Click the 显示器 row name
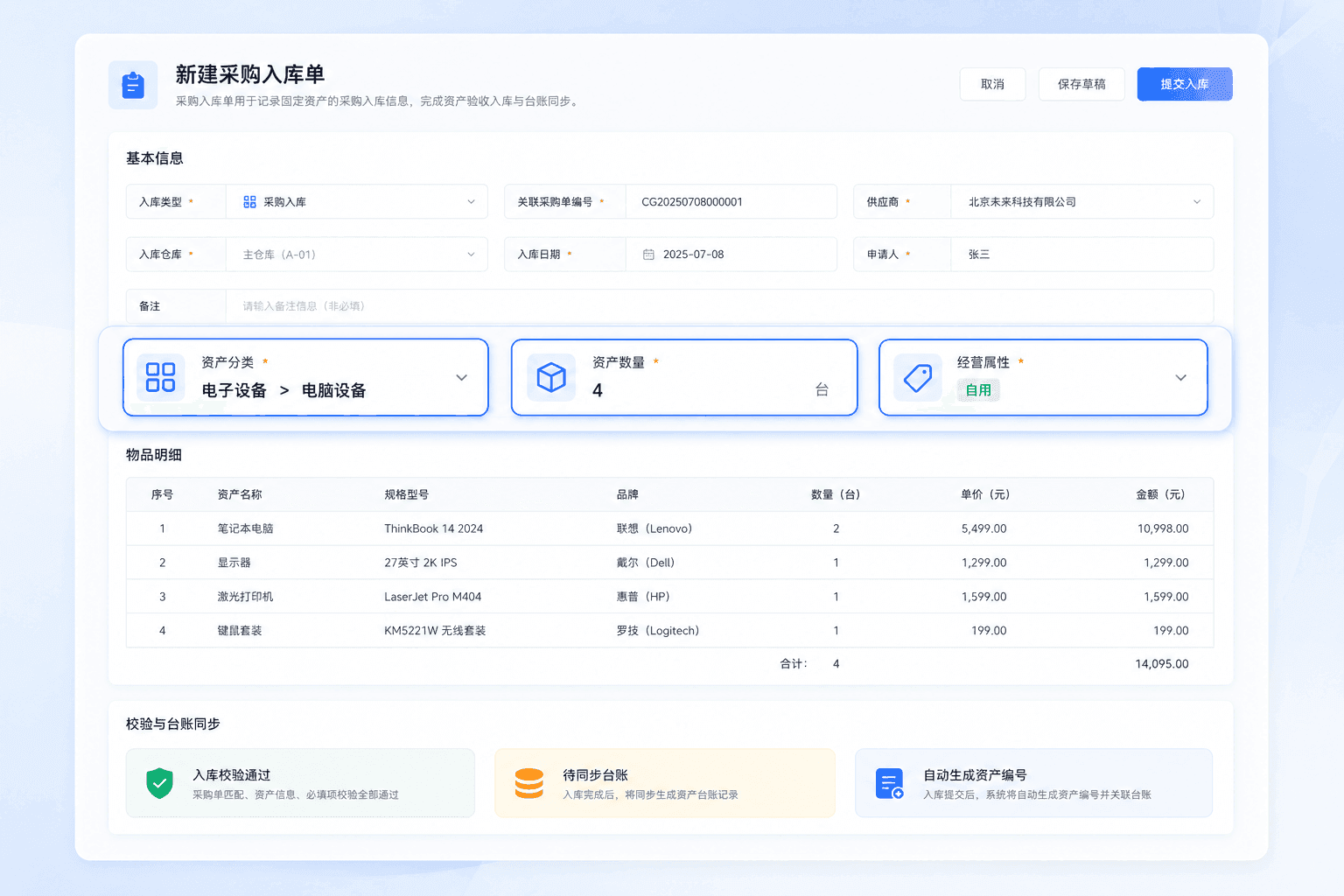 pos(234,563)
